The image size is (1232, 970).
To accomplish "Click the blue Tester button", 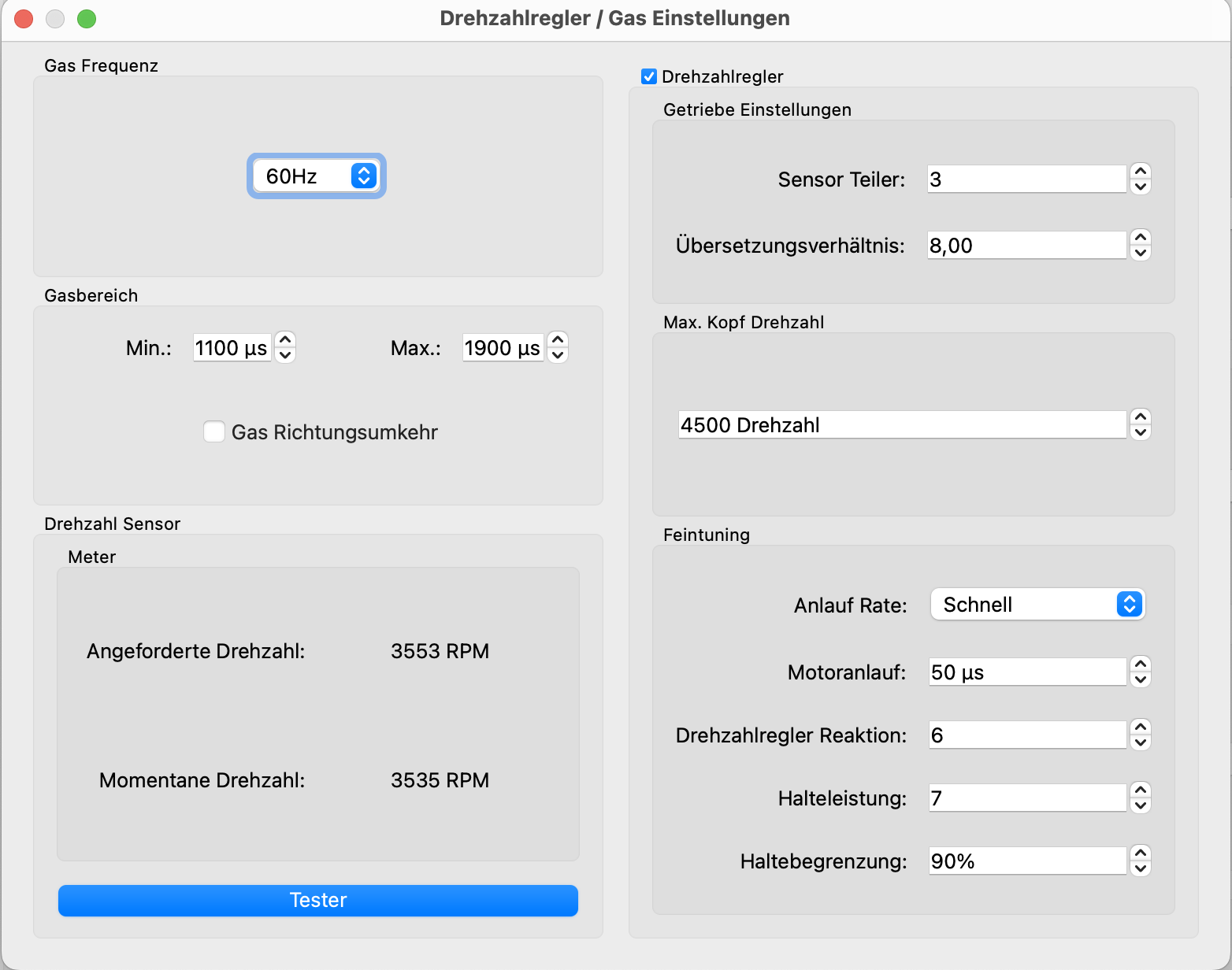I will click(318, 900).
